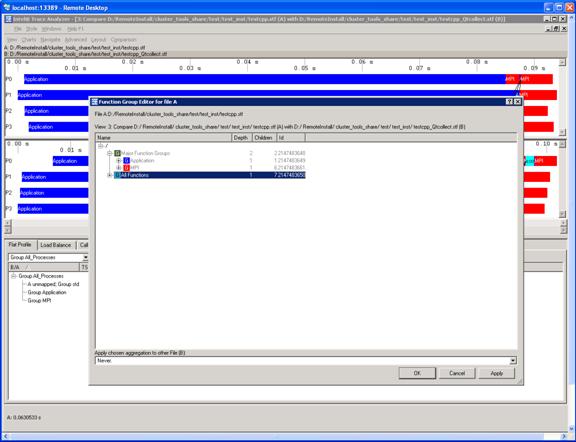Screen dimensions: 576x442
Task: Open the Group All_Processes combo box
Action: click(85, 258)
